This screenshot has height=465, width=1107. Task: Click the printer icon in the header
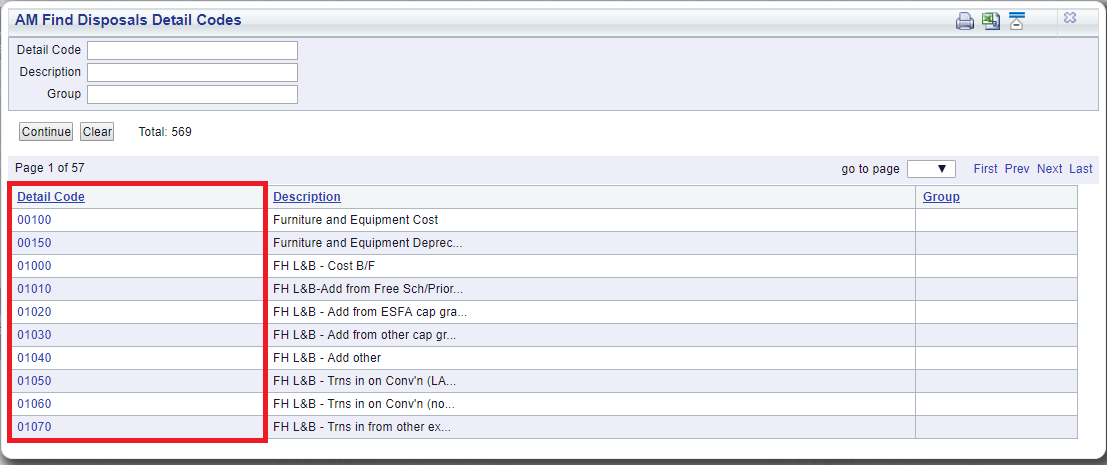point(964,21)
